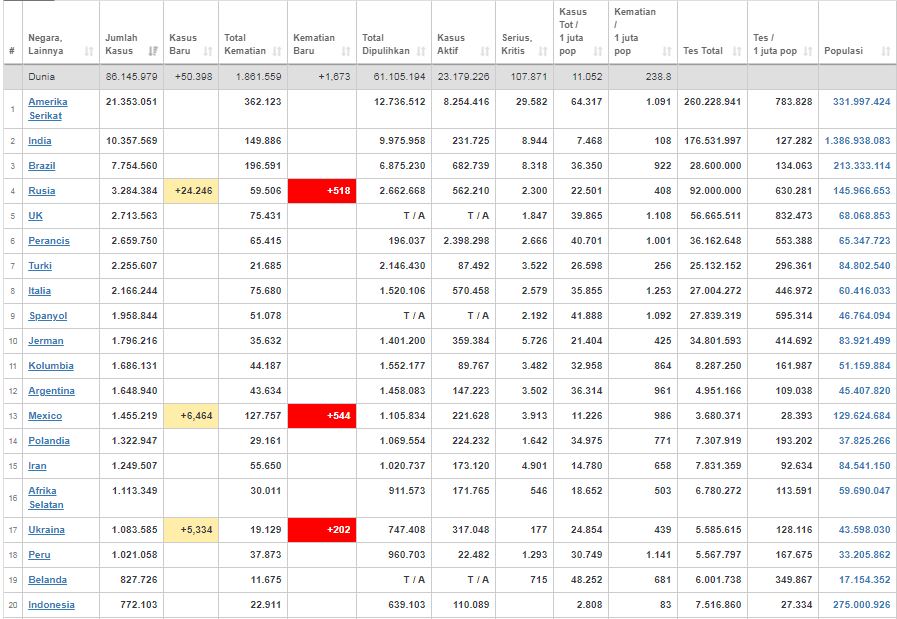Open the Peru country link
Image resolution: width=897 pixels, height=619 pixels.
pyautogui.click(x=39, y=555)
